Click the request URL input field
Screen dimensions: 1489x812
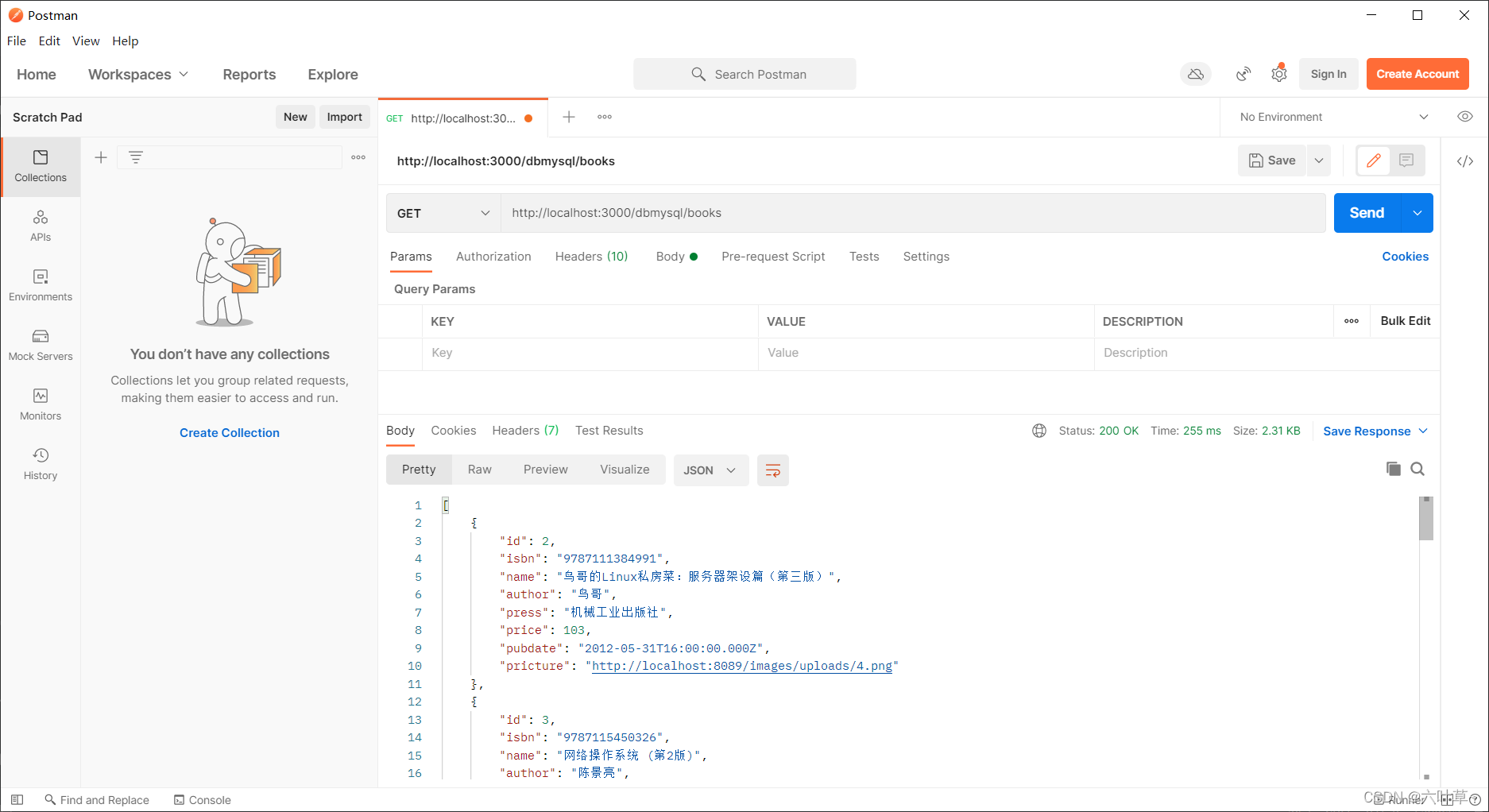(x=912, y=213)
